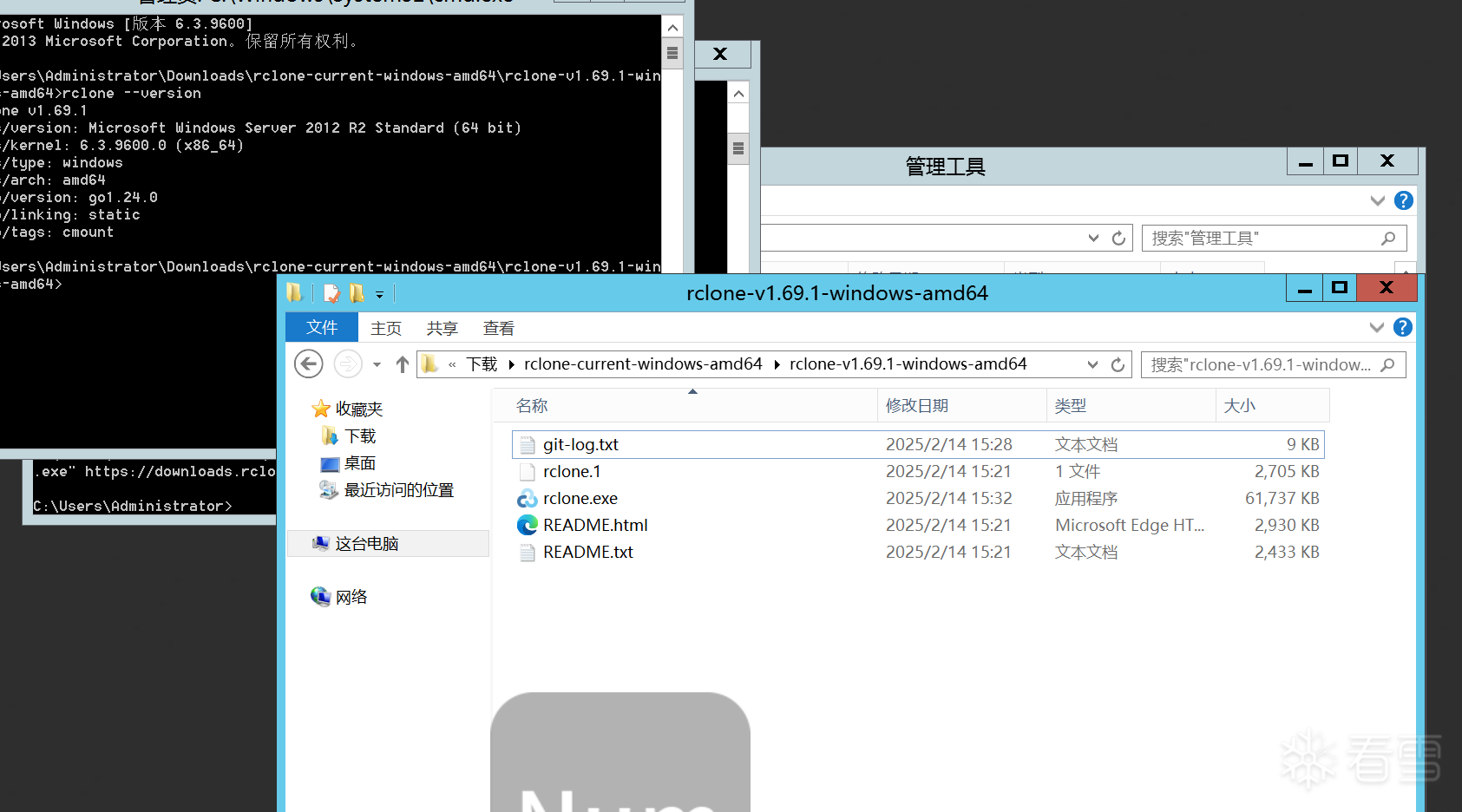Switch to the 共享 ribbon tab
1462x812 pixels.
coord(442,328)
